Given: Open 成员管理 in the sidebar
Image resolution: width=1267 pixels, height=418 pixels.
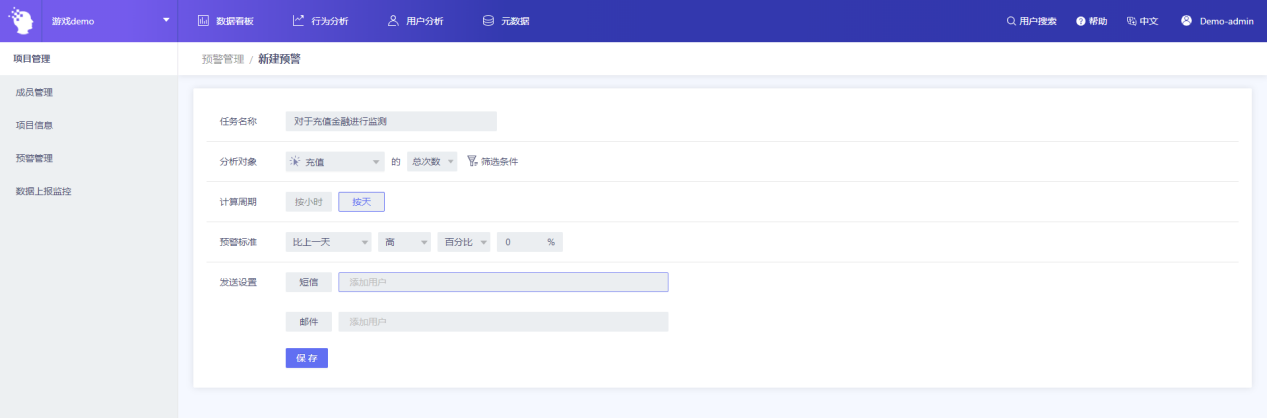Looking at the screenshot, I should coord(34,92).
